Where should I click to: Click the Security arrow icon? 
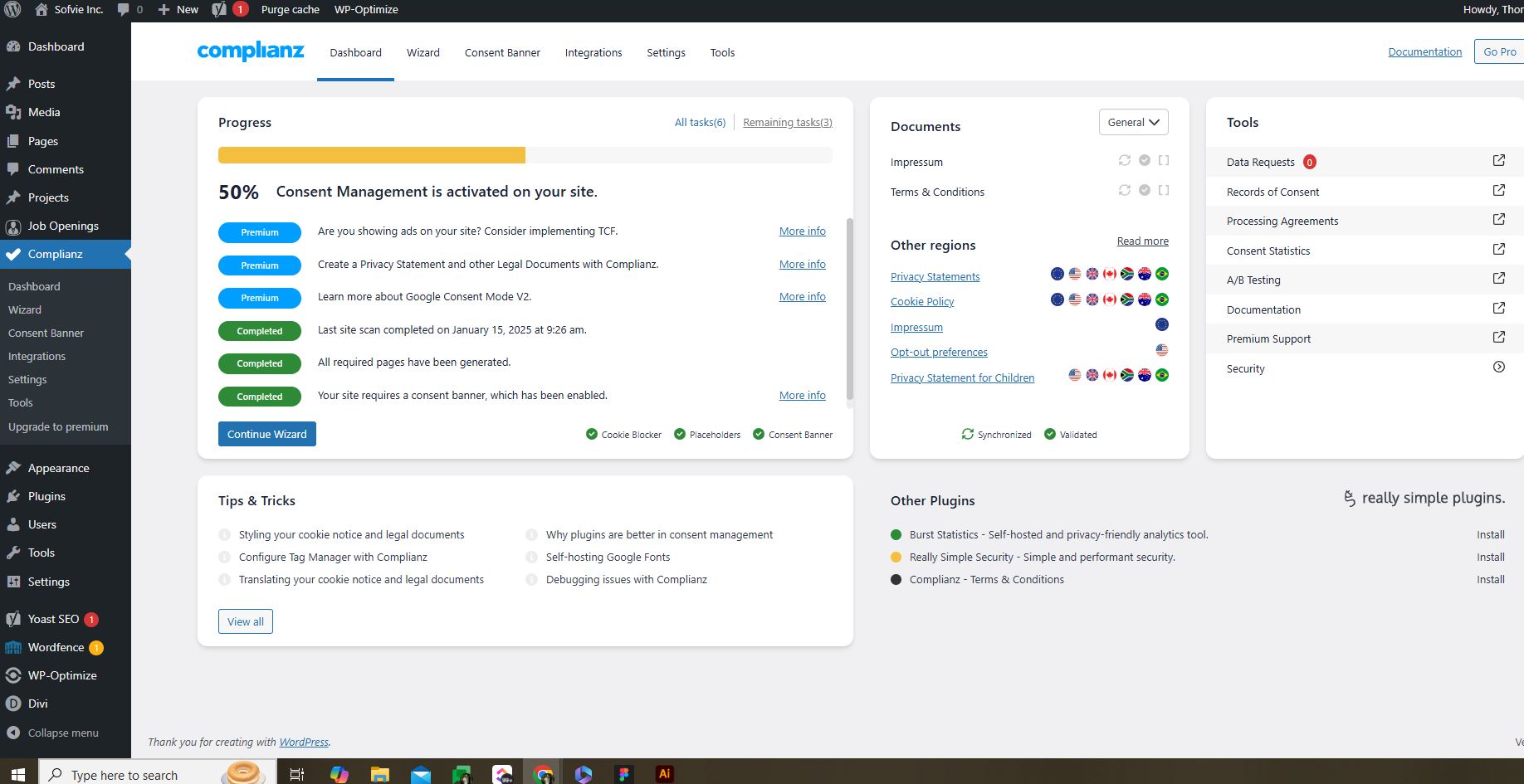coord(1498,368)
